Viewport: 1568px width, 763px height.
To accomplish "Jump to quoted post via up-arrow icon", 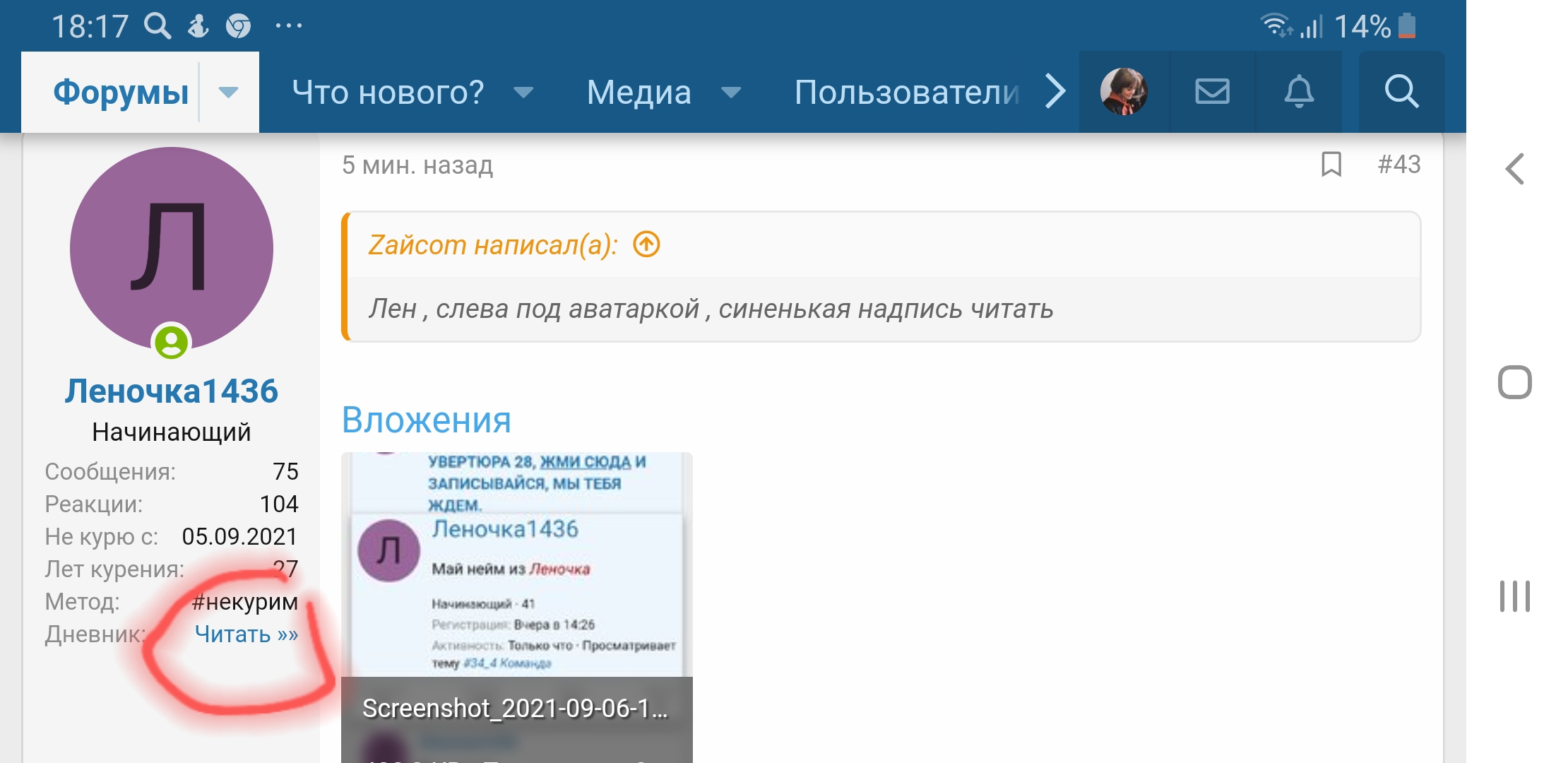I will tap(646, 244).
